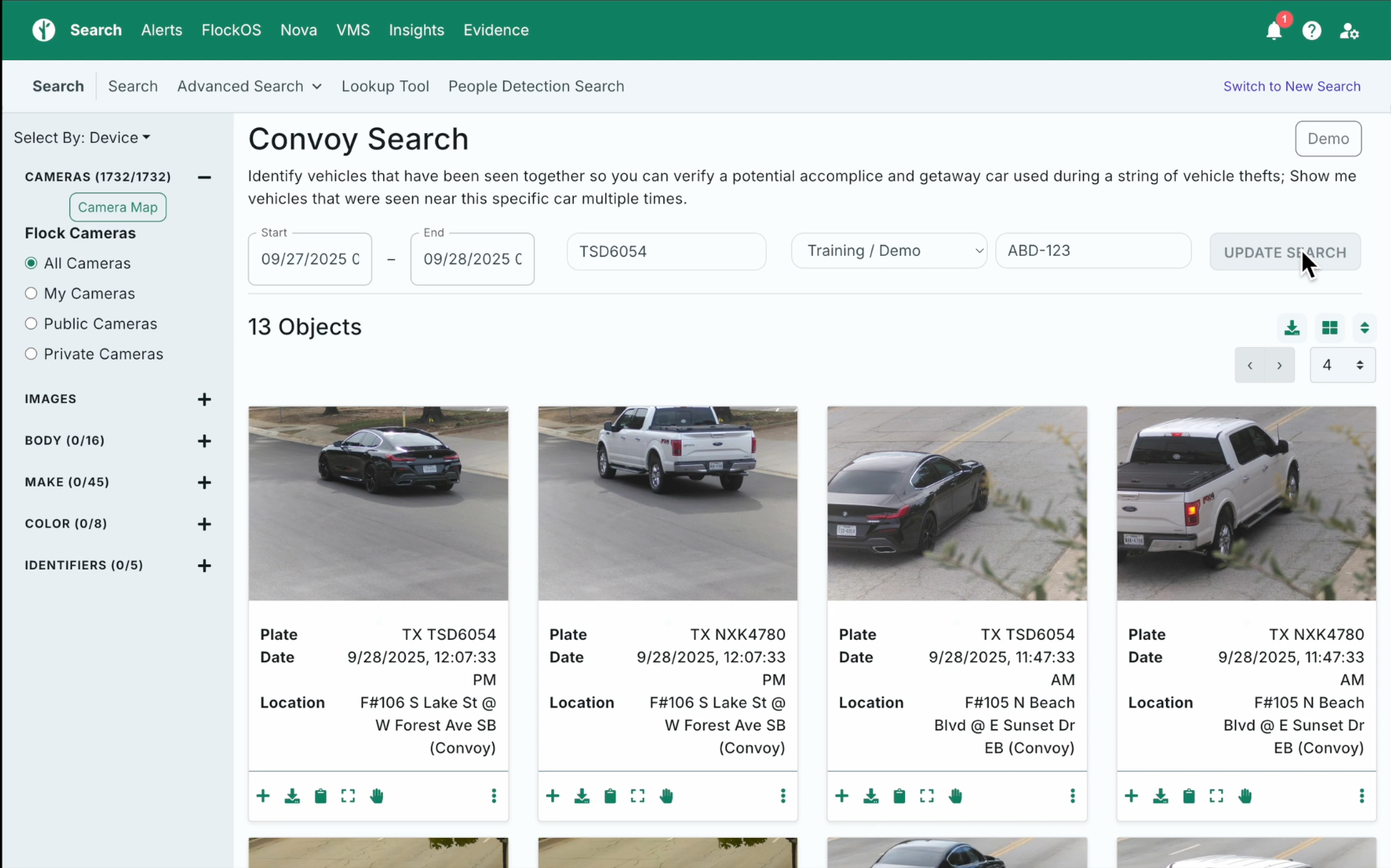Click the End date field

click(473, 259)
